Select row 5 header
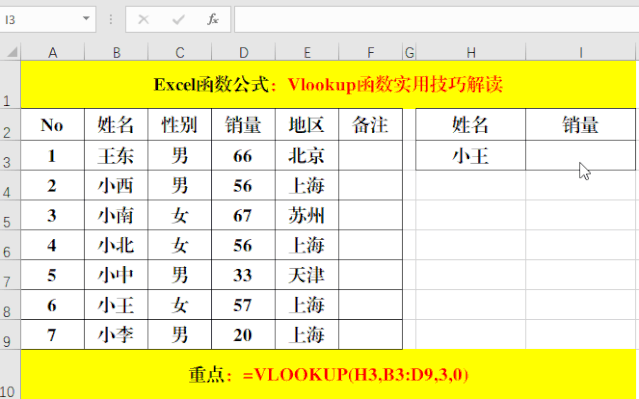This screenshot has width=639, height=399. point(10,215)
